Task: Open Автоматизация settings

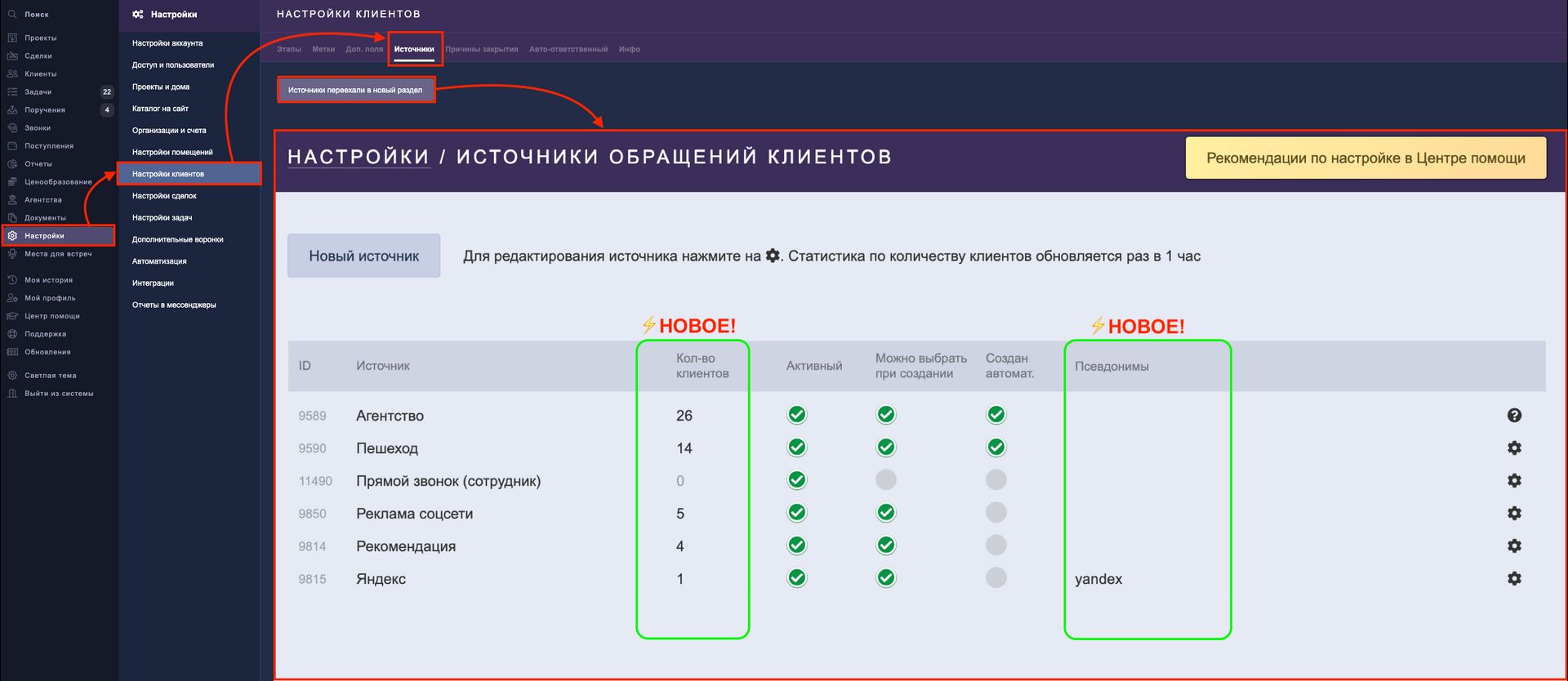Action: [x=159, y=261]
